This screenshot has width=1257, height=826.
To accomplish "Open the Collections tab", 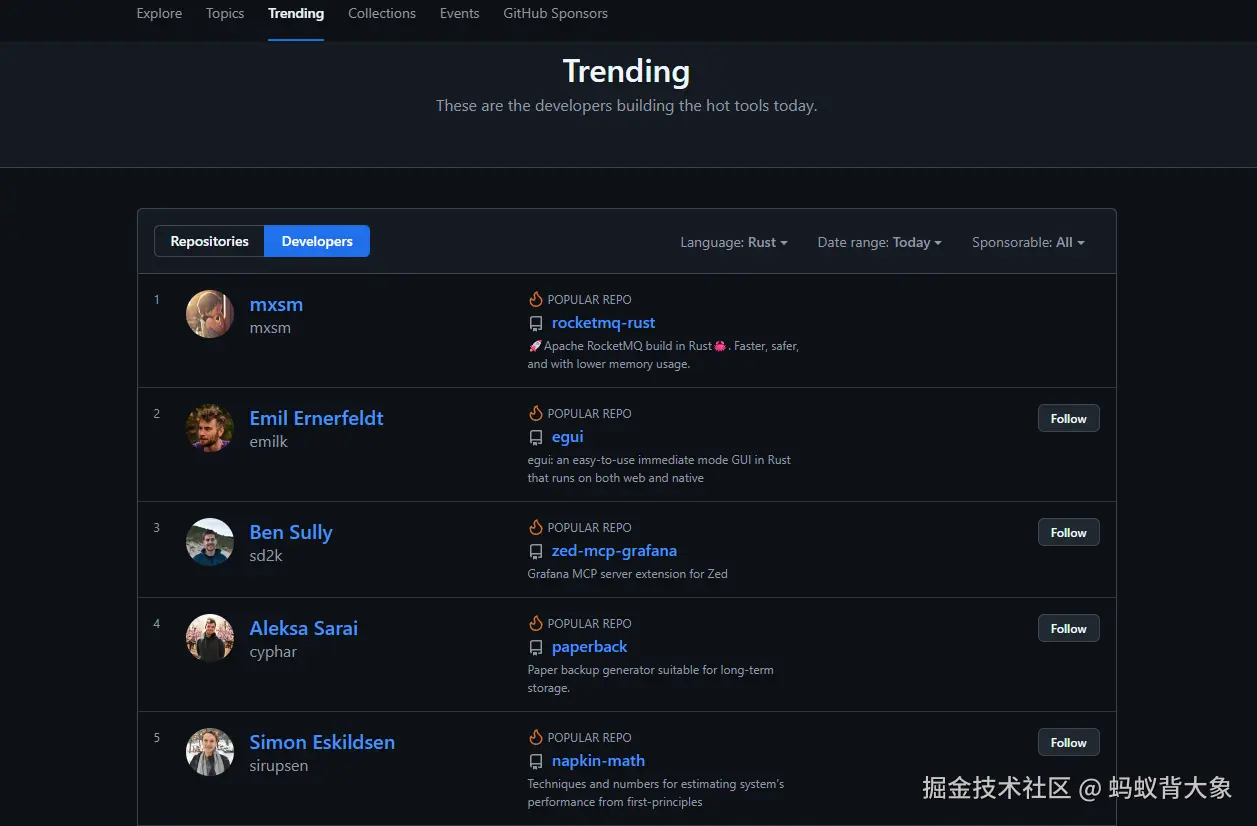I will pyautogui.click(x=381, y=13).
